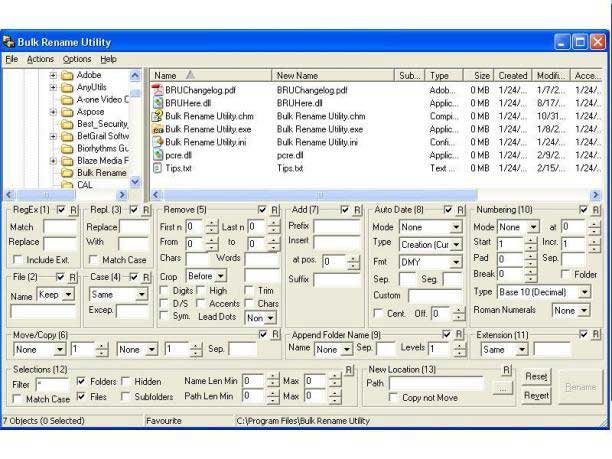The width and height of the screenshot is (612, 459).
Task: Click the folder tree horizontal scrollbar
Action: tap(46, 194)
